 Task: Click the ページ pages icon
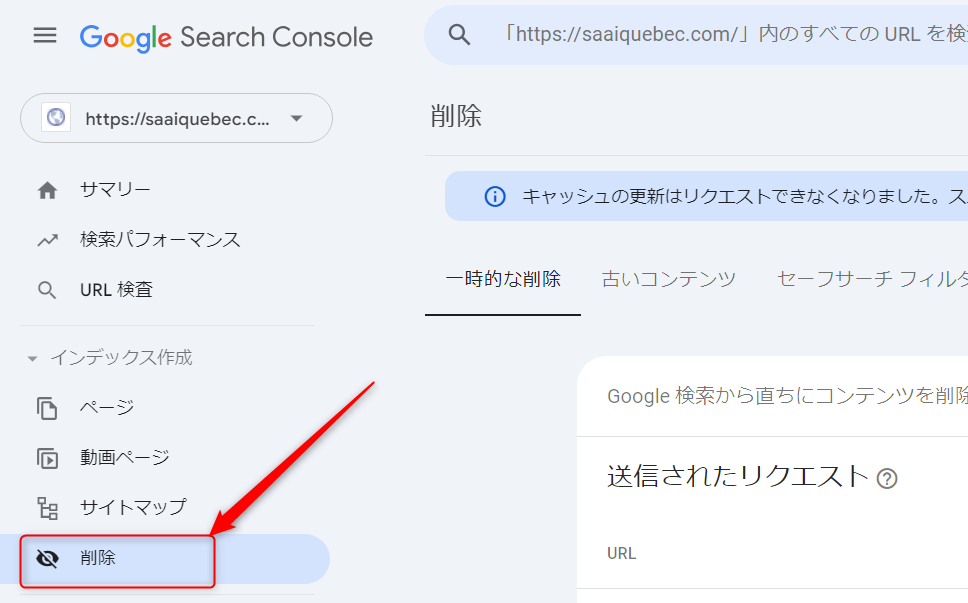coord(46,408)
